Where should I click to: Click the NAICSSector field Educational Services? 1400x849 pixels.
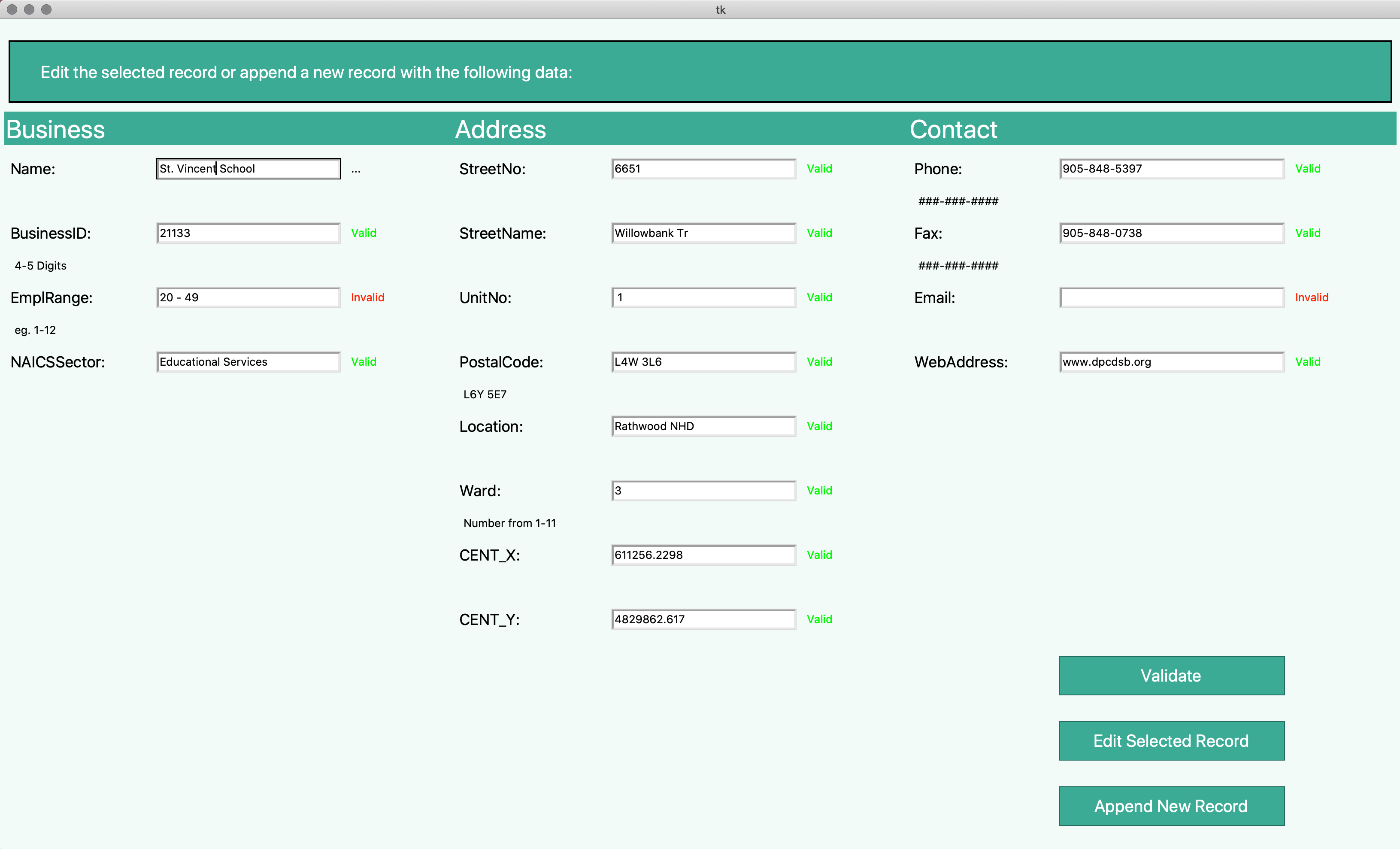point(248,361)
